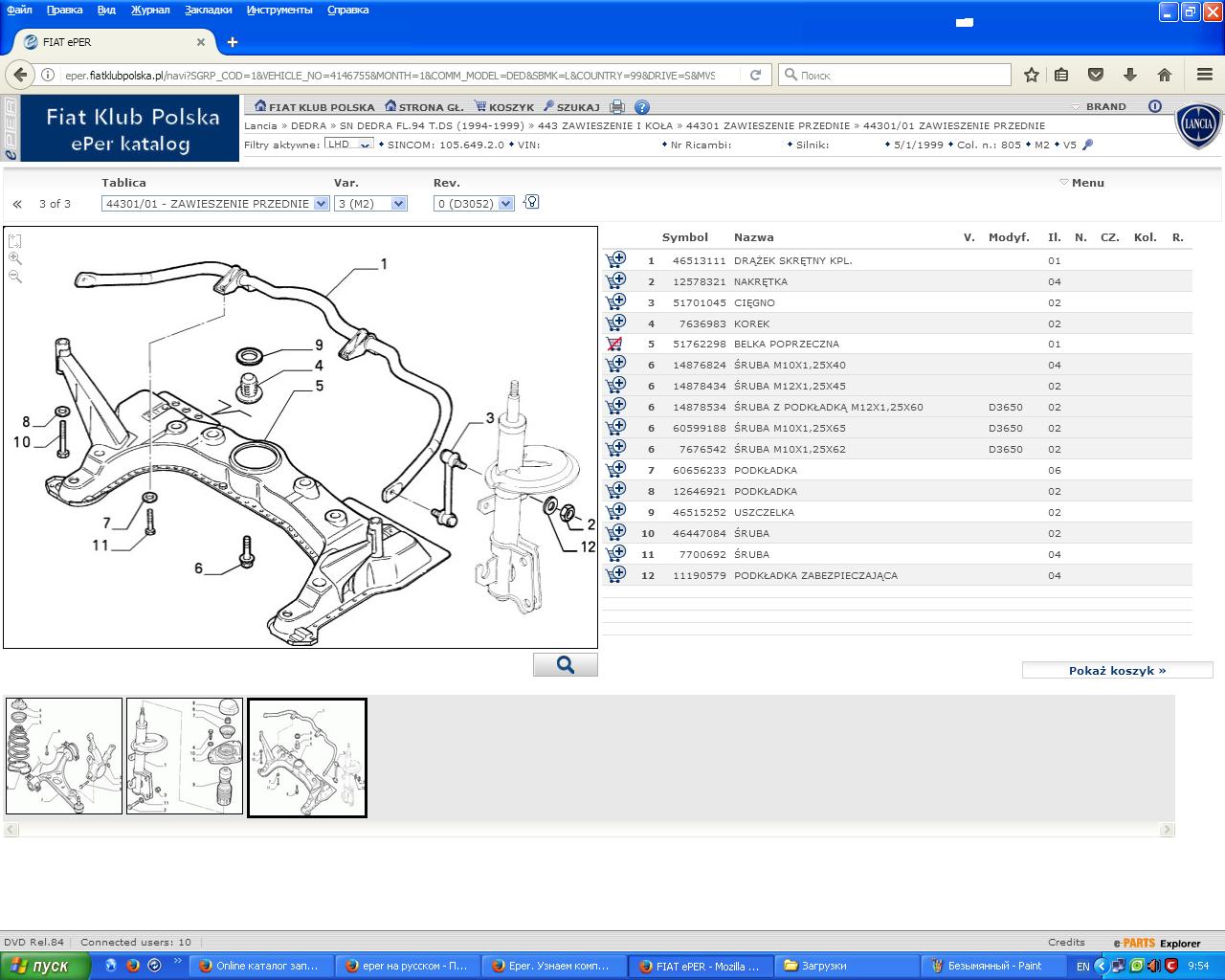Zoom in on the parts diagram

(x=15, y=258)
